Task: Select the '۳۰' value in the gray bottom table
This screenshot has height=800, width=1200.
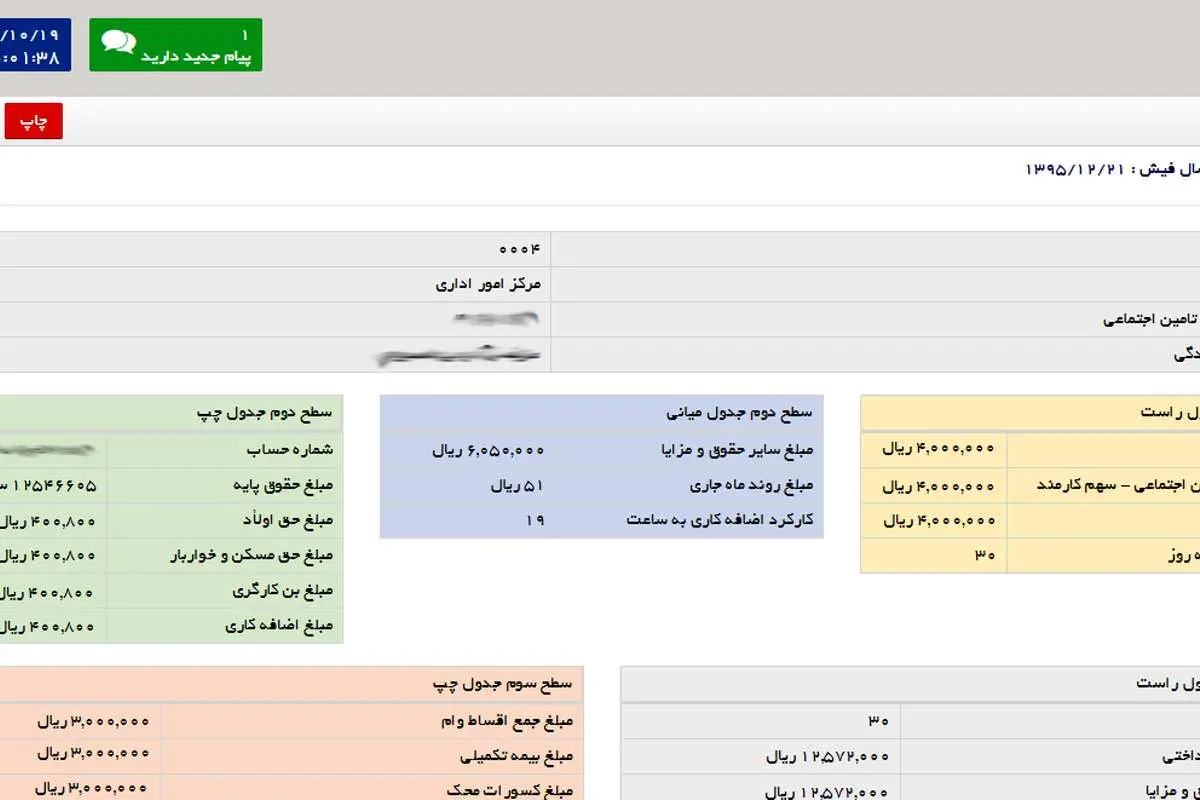Action: (878, 719)
